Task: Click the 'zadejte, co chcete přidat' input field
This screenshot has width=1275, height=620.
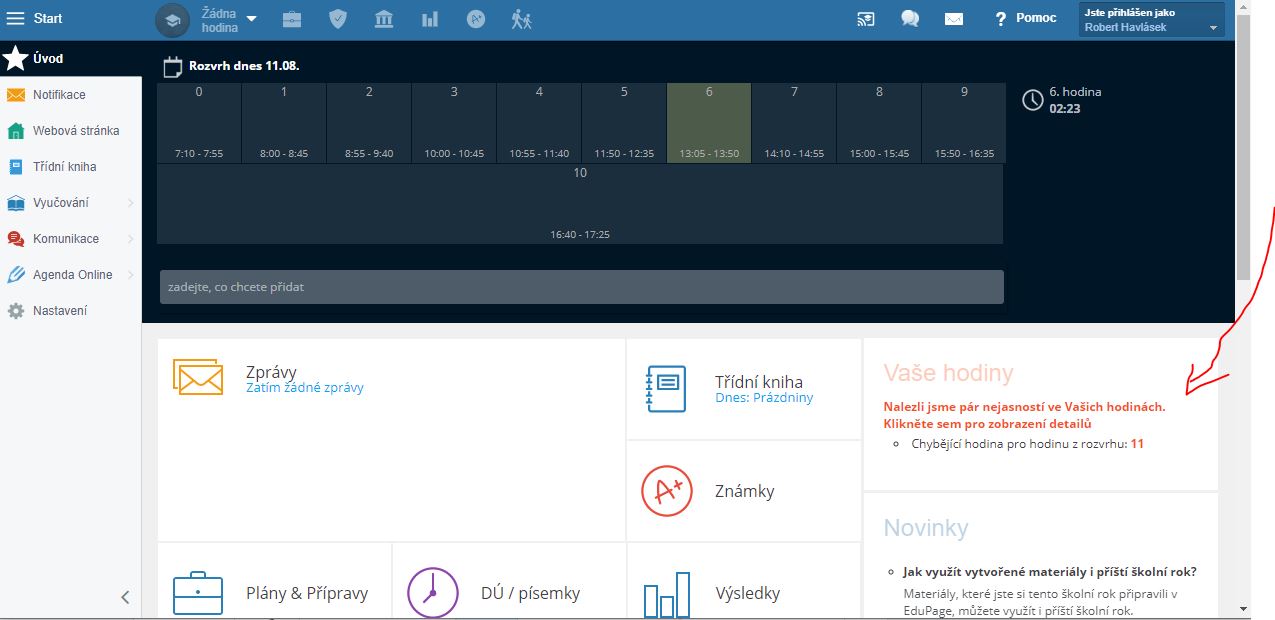Action: 581,287
